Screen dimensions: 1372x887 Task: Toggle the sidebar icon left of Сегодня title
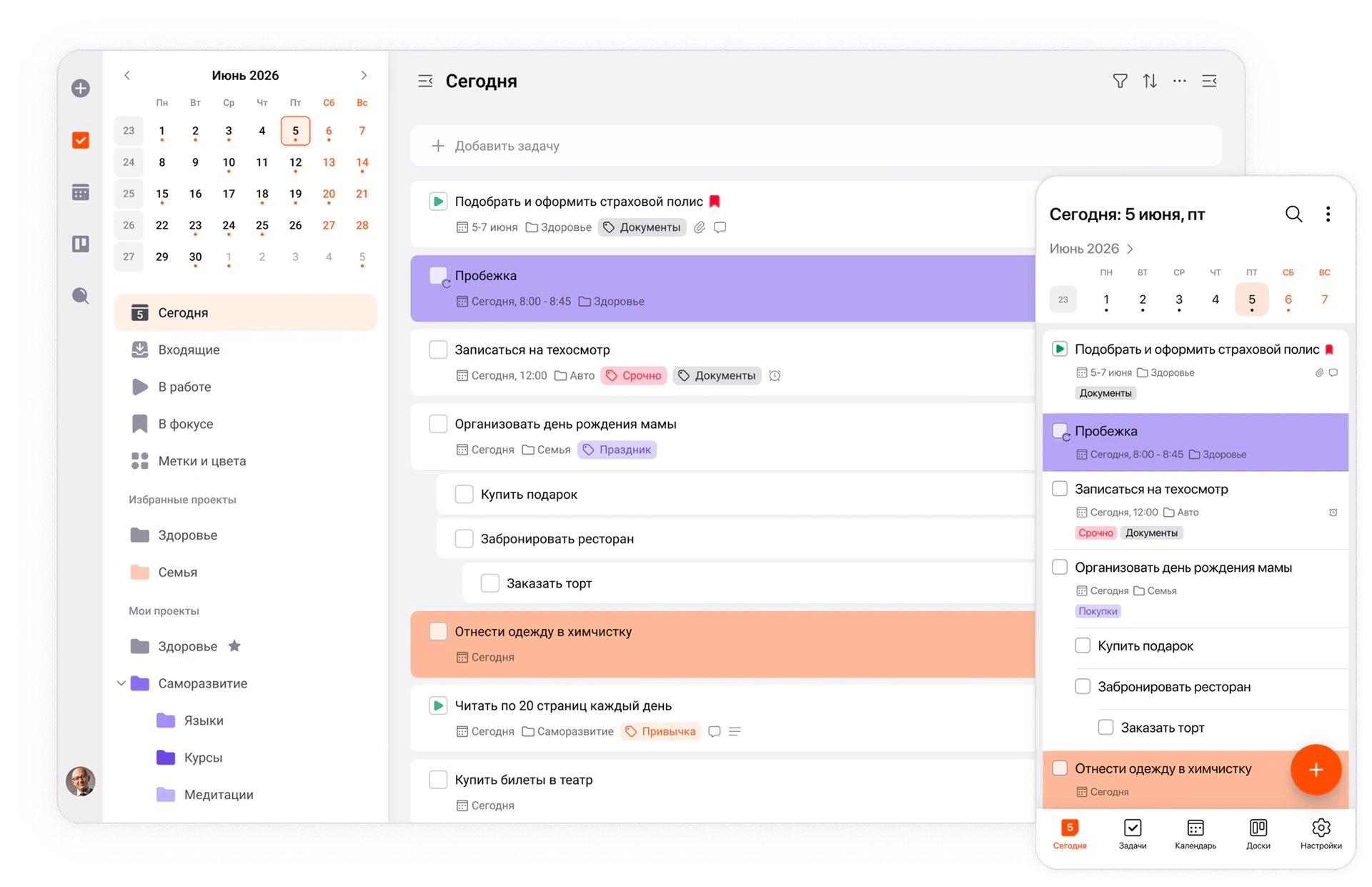(x=425, y=81)
